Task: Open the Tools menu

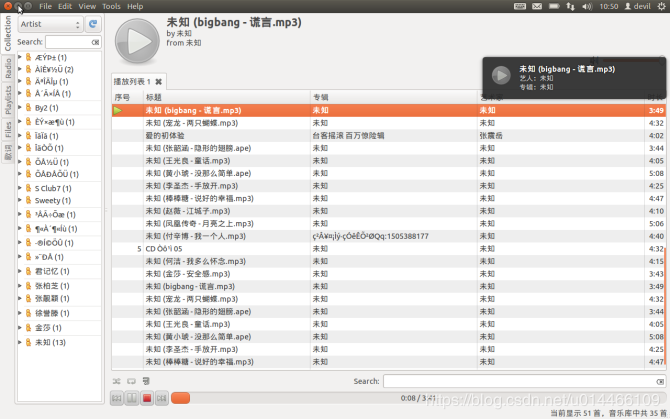Action: pos(111,6)
